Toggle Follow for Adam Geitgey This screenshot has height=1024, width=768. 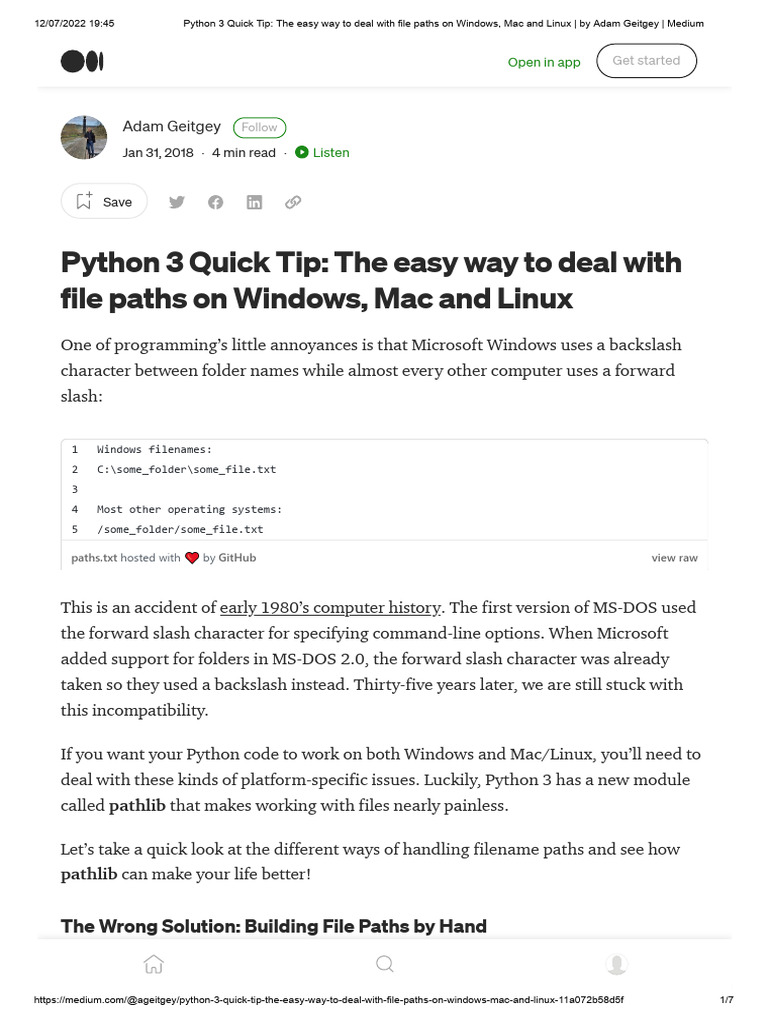[259, 127]
